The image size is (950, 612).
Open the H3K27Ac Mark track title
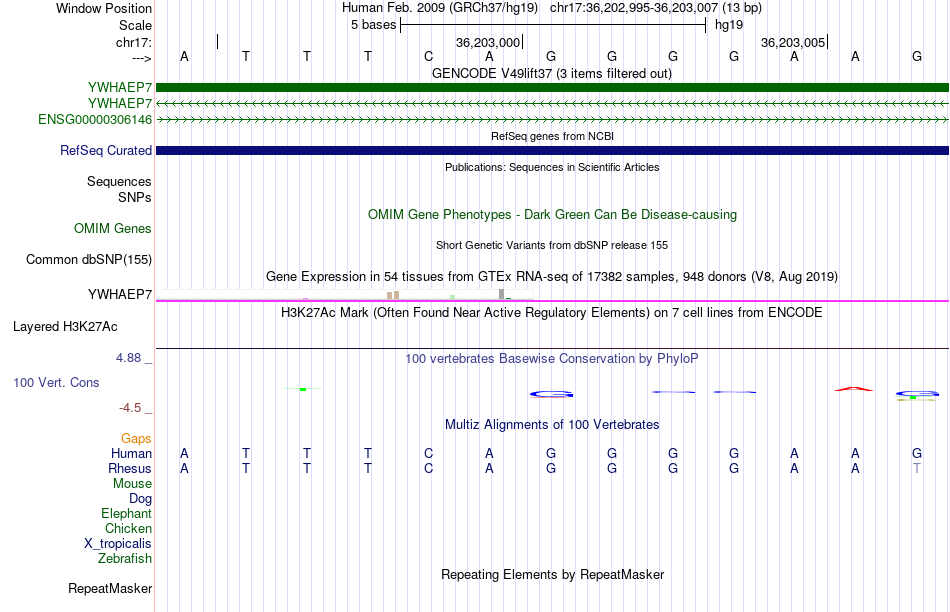pyautogui.click(x=552, y=313)
